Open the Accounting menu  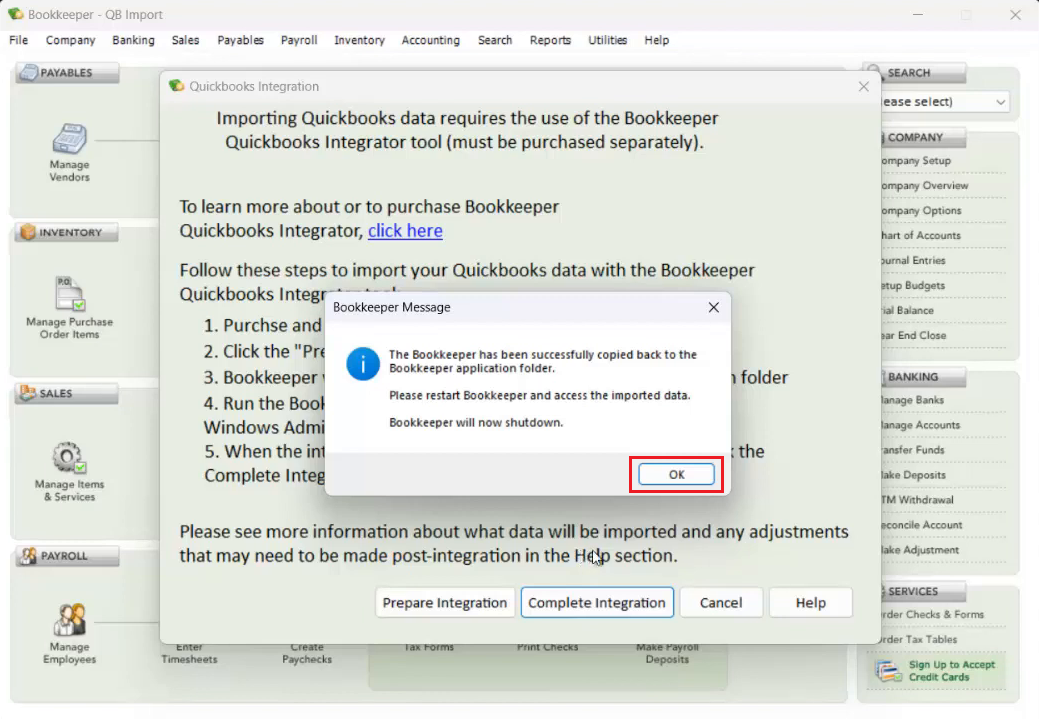coord(431,40)
